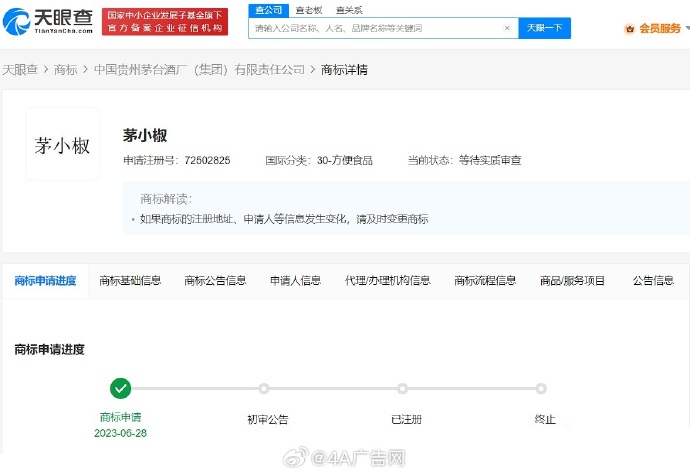Image resolution: width=690 pixels, height=474 pixels.
Task: Switch to the 商标公告信息 tab
Action: [215, 281]
